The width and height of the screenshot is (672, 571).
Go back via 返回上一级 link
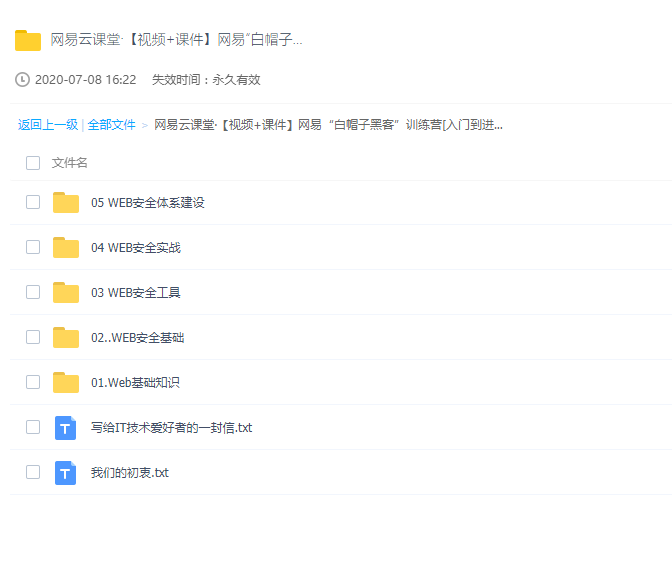click(x=48, y=125)
